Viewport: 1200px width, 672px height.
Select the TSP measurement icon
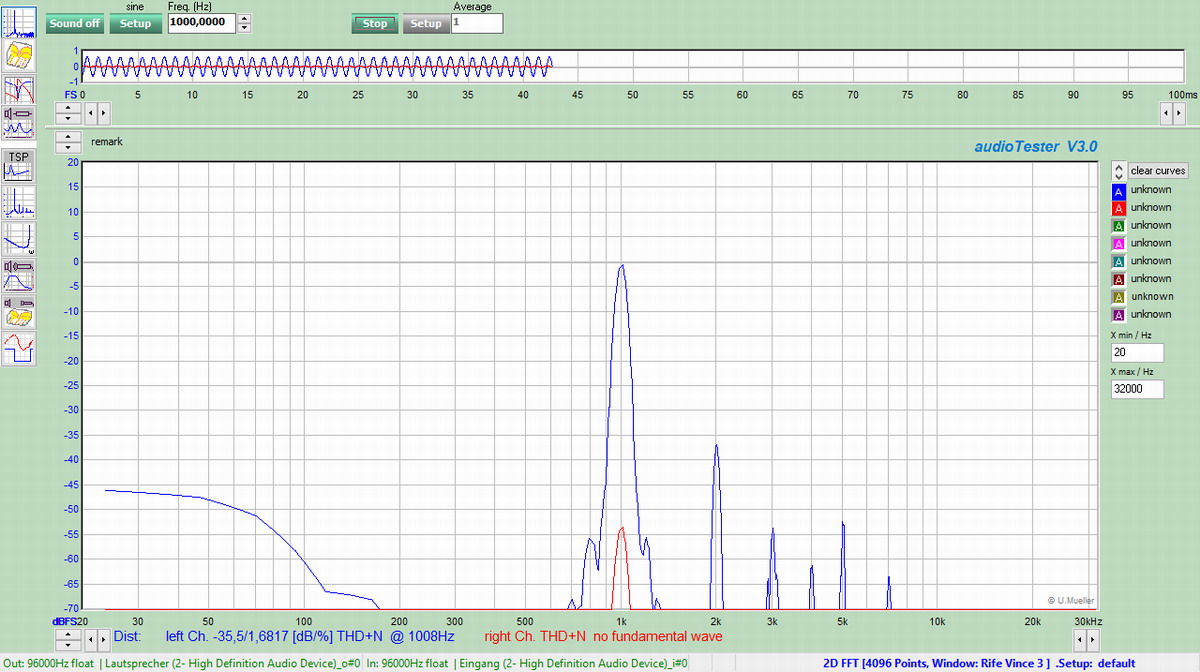tap(19, 165)
